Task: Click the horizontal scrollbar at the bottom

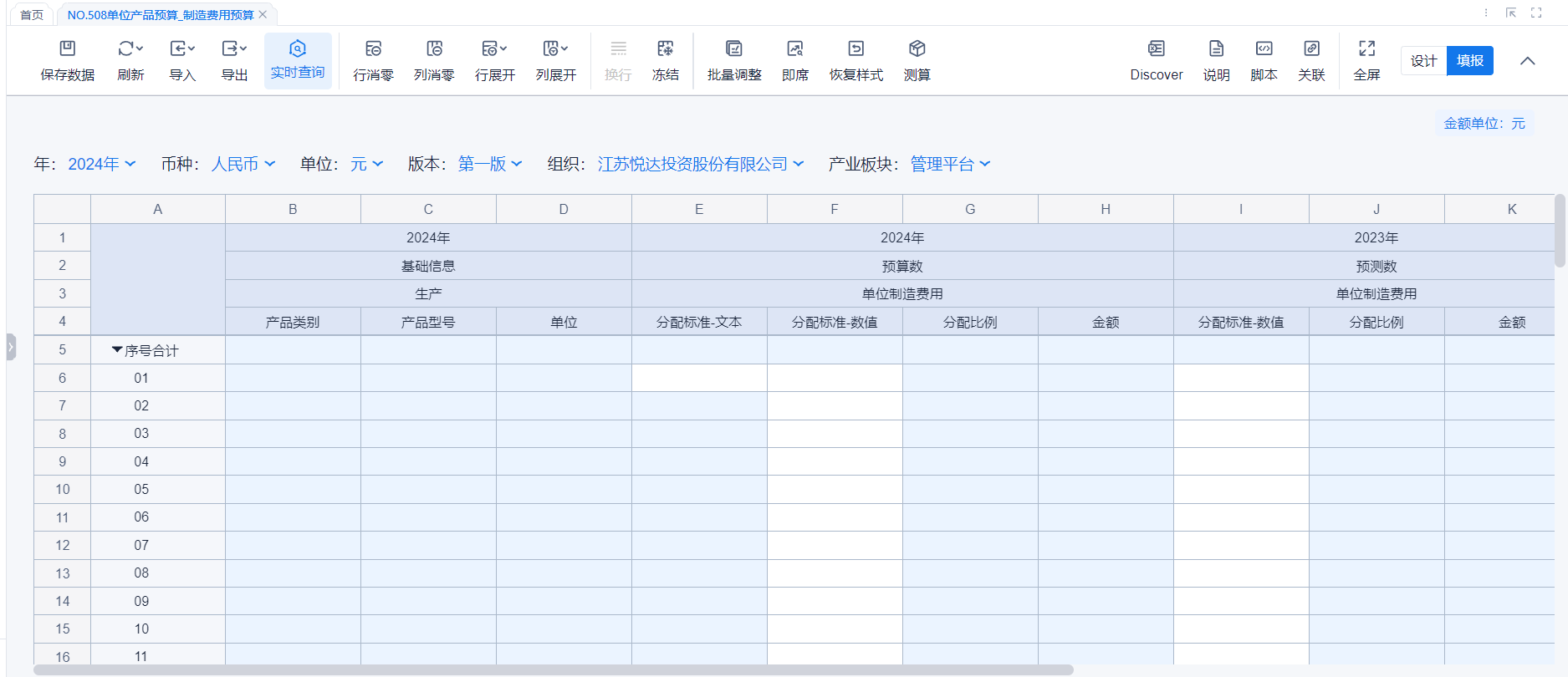Action: [552, 670]
